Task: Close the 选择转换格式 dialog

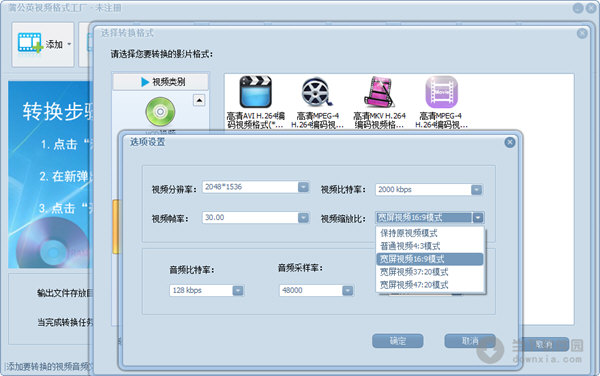Action: pos(582,34)
